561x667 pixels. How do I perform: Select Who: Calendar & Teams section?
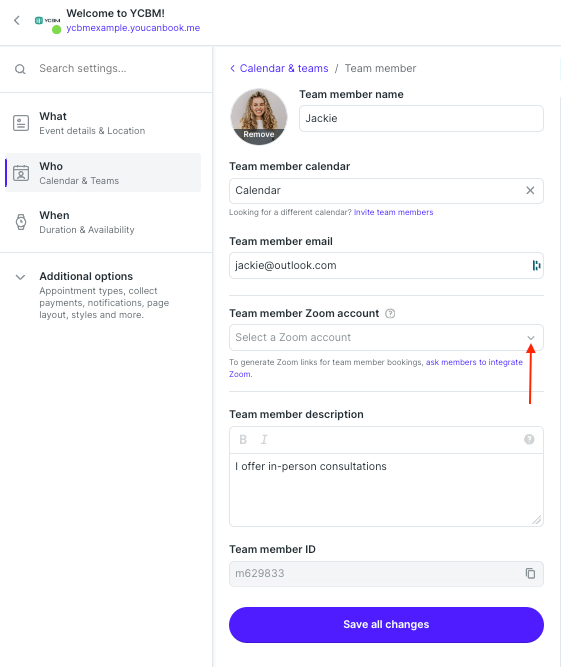103,173
